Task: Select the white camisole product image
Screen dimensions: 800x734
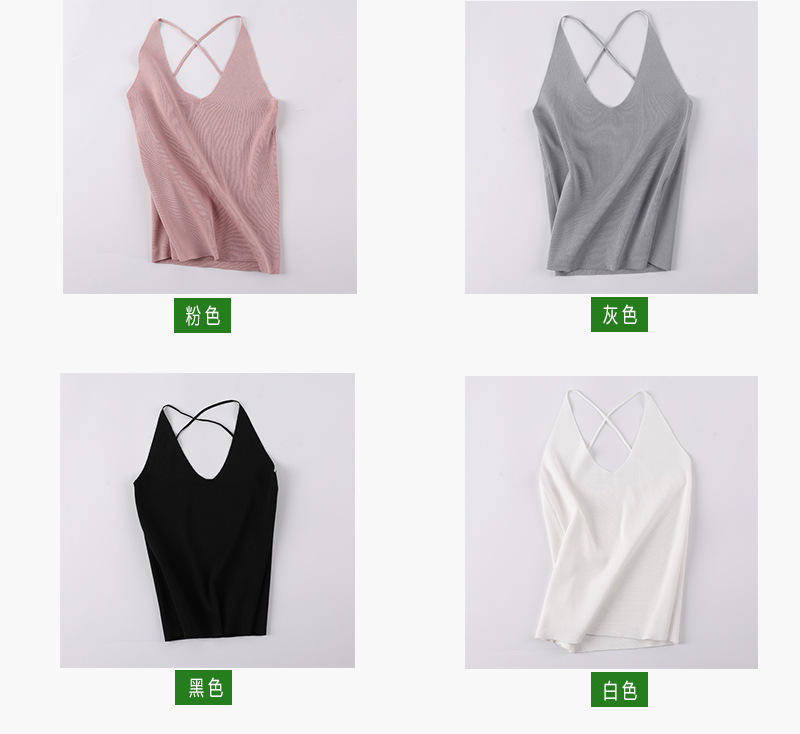Action: click(611, 522)
